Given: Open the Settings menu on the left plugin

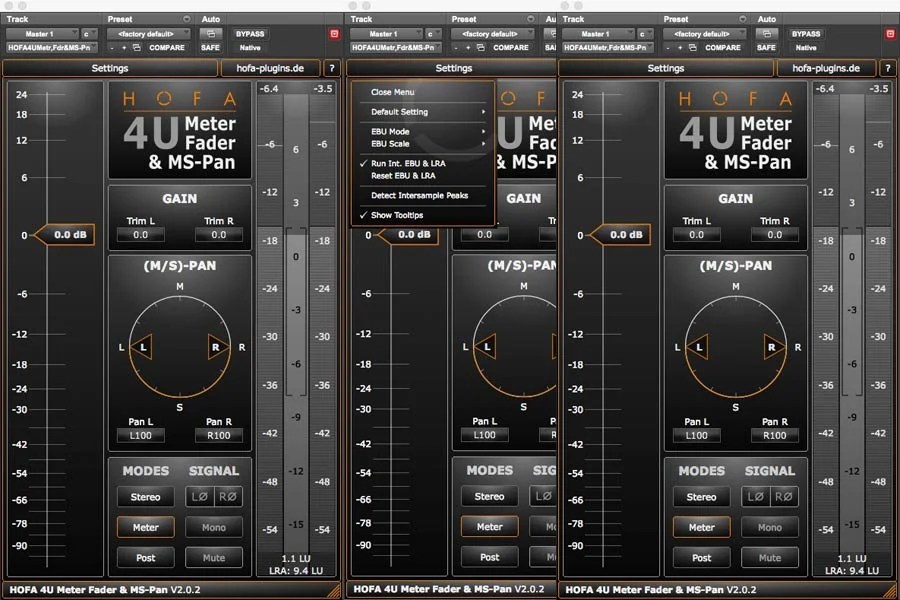Looking at the screenshot, I should pos(110,68).
